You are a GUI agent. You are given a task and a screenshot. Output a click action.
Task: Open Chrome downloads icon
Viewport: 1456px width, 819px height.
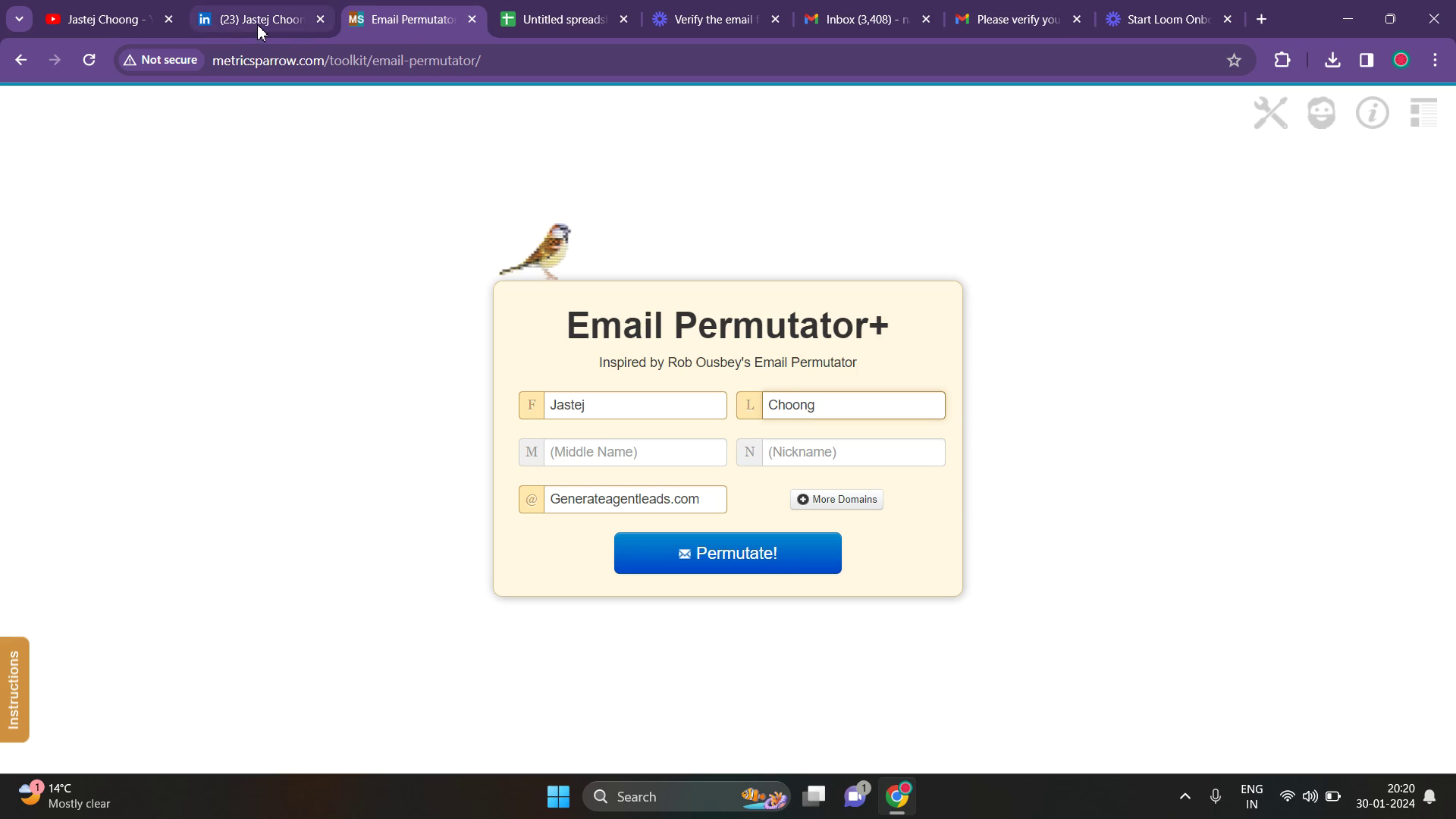(x=1332, y=61)
